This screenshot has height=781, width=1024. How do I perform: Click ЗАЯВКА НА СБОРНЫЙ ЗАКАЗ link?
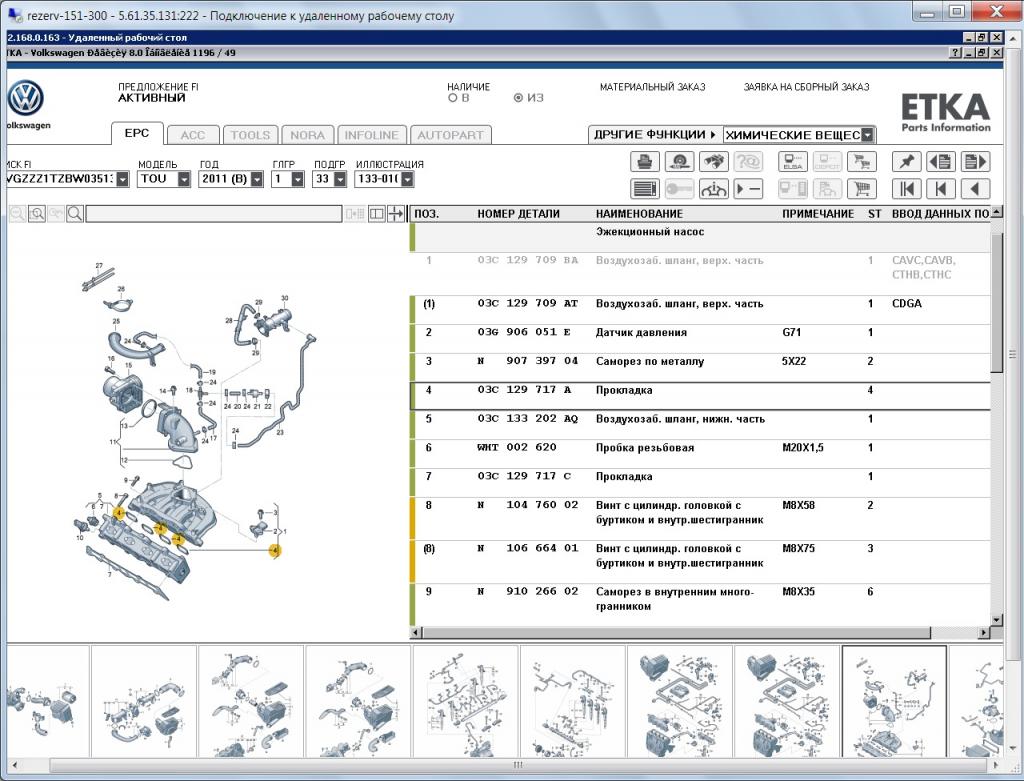[x=807, y=87]
